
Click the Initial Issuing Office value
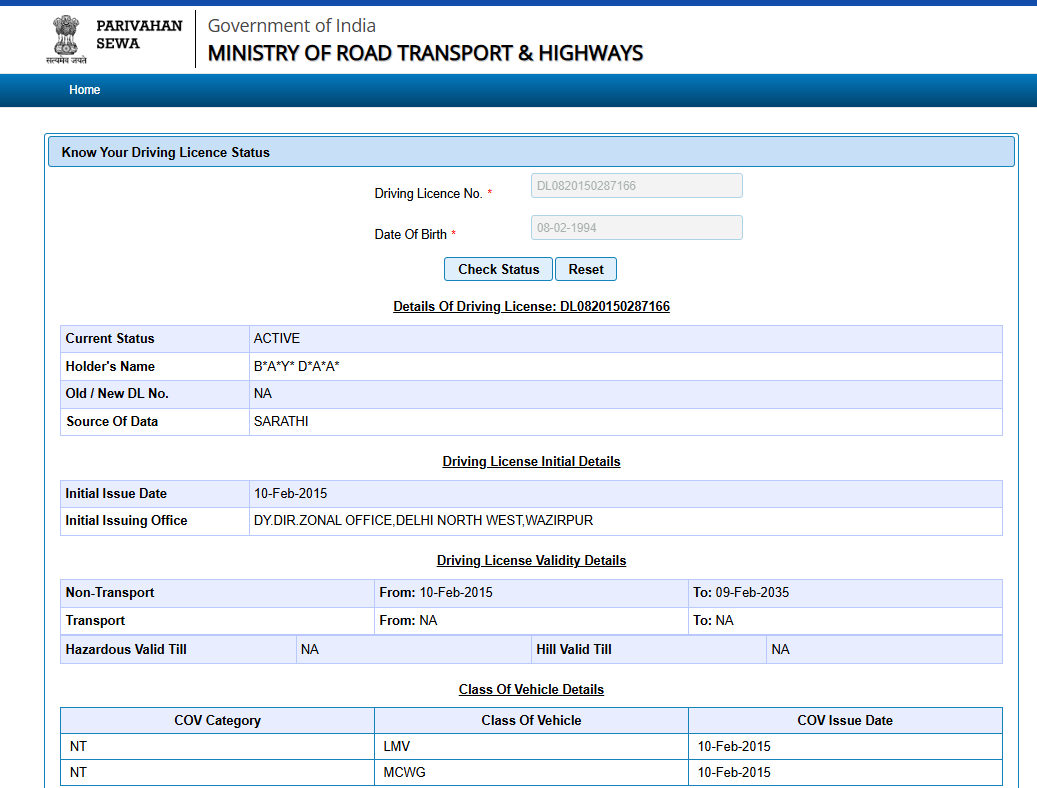(423, 521)
